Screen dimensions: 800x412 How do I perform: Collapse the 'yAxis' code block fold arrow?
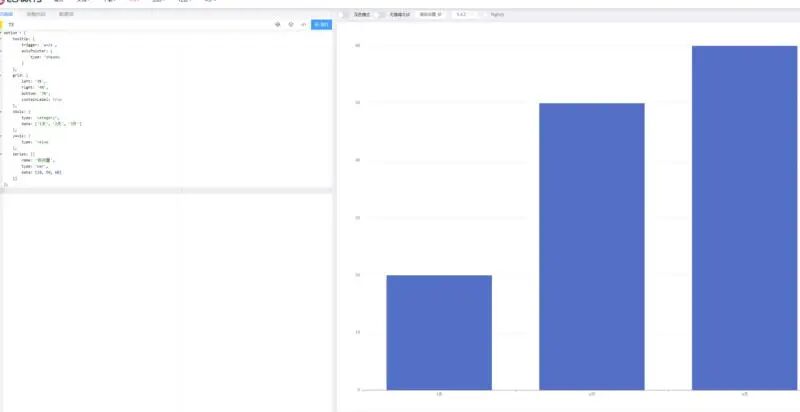click(1, 136)
